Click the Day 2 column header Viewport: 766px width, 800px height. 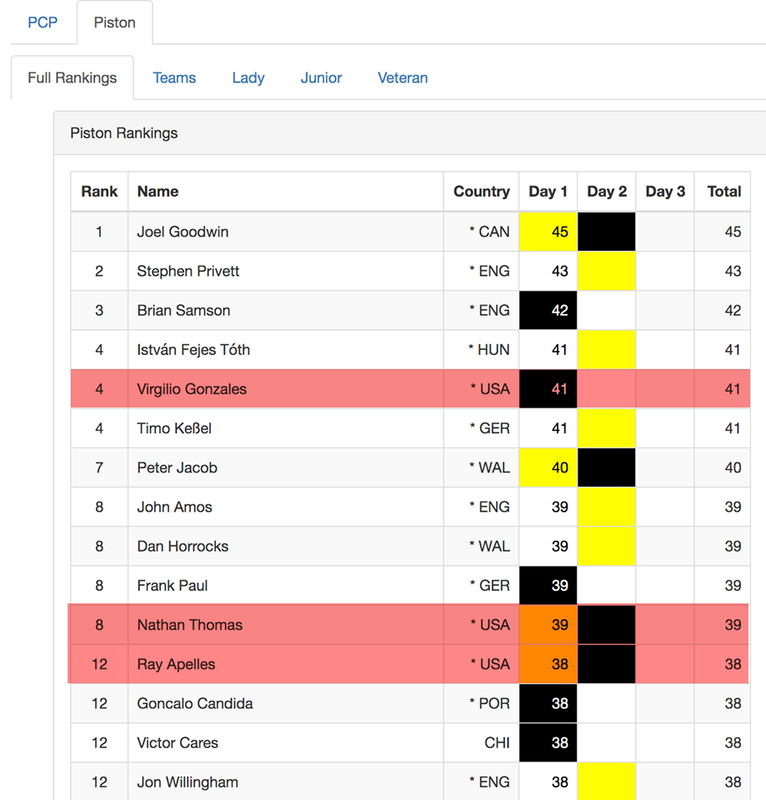(x=606, y=191)
